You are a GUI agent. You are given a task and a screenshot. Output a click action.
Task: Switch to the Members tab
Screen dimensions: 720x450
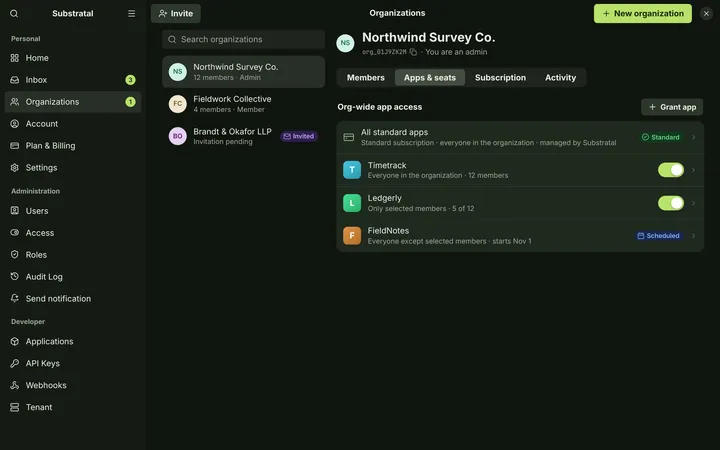pyautogui.click(x=366, y=78)
